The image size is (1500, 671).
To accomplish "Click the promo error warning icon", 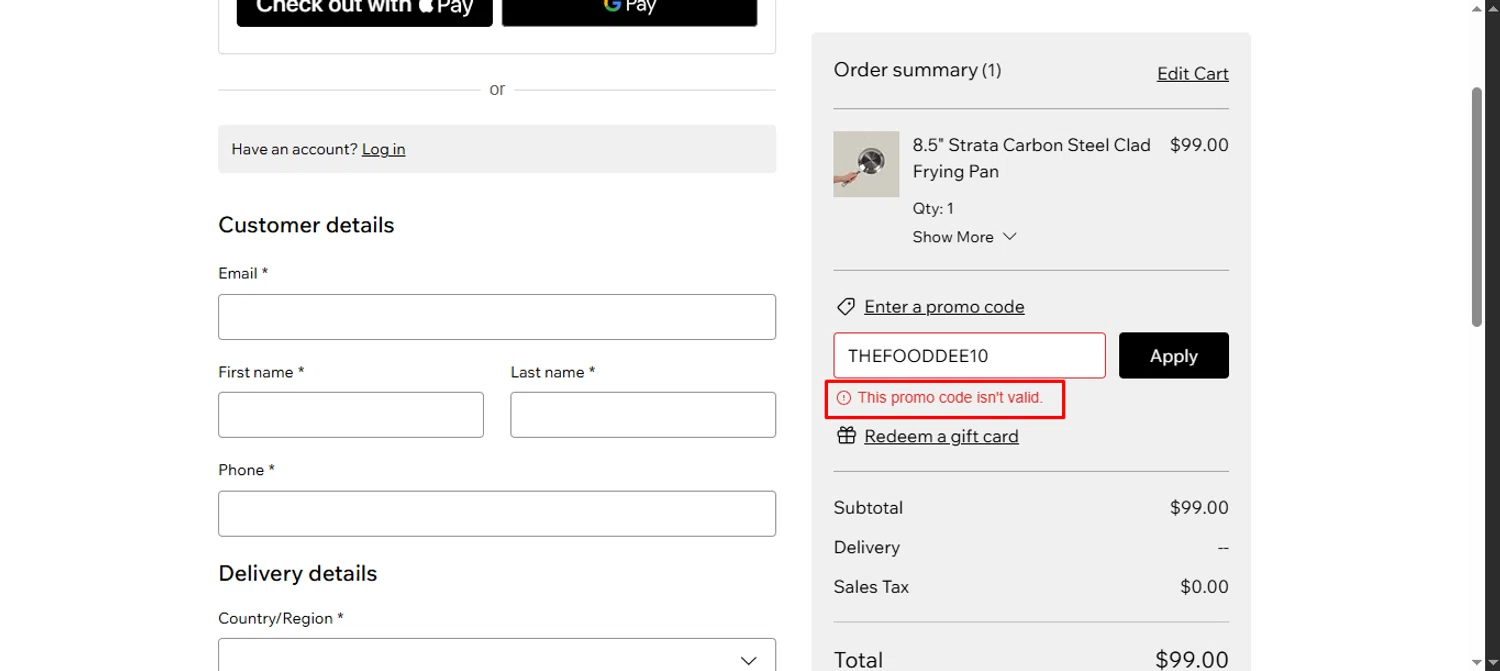I will (x=843, y=398).
